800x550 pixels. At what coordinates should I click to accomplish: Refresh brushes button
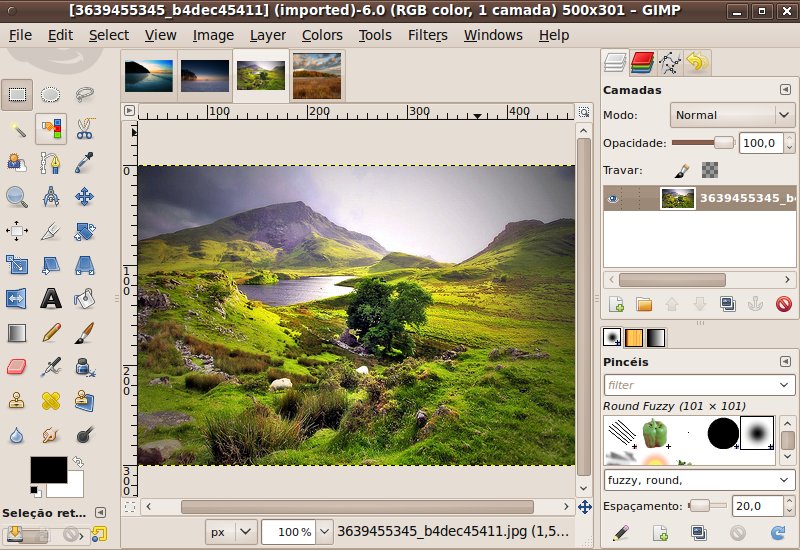coord(778,533)
